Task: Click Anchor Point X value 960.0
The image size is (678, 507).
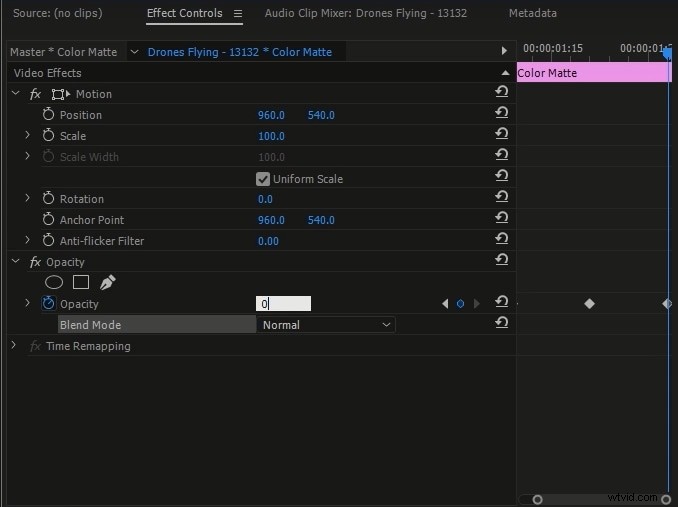Action: [x=271, y=220]
